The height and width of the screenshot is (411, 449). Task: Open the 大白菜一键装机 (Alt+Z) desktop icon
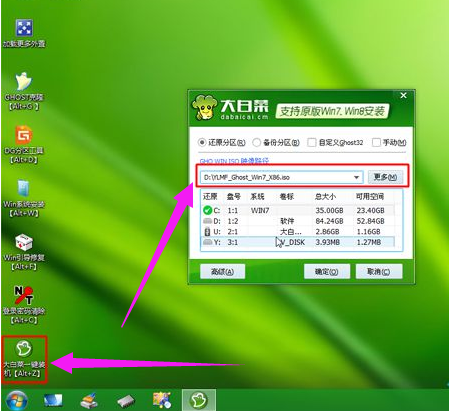point(24,359)
